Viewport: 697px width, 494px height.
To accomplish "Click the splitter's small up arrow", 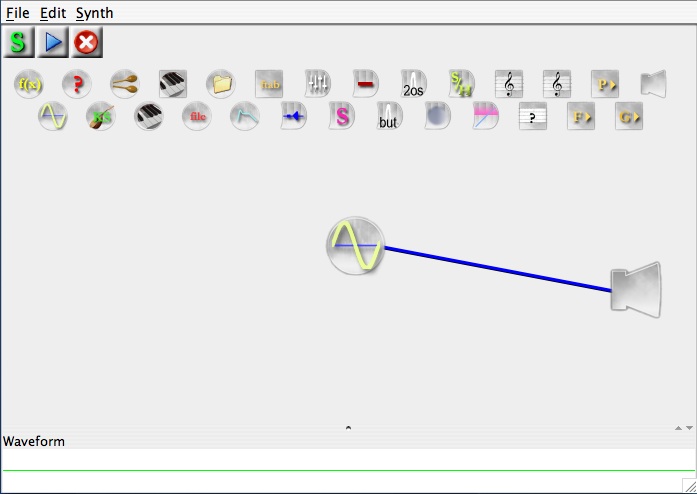I will pyautogui.click(x=677, y=428).
